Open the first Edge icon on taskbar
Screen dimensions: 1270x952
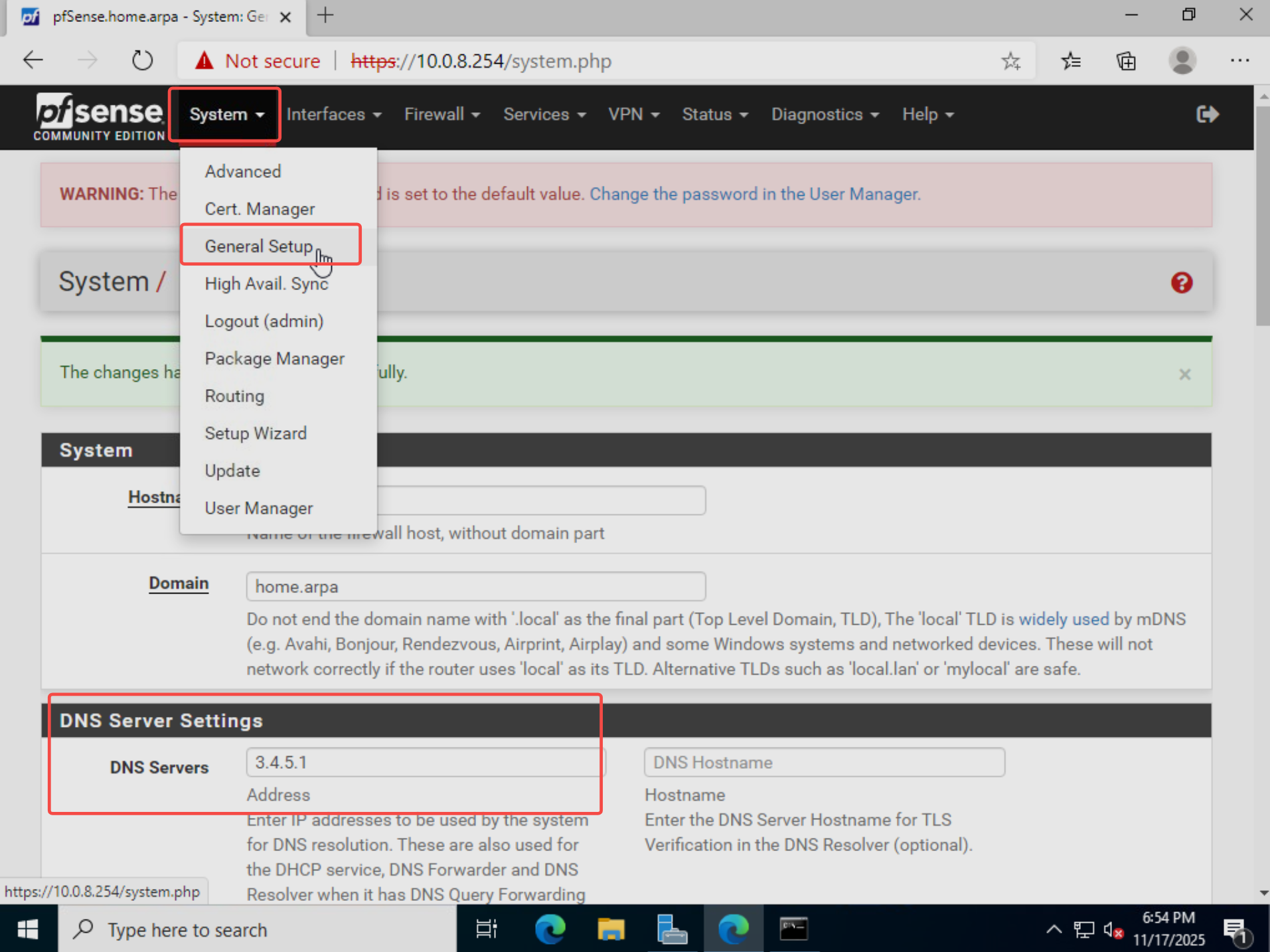point(550,929)
